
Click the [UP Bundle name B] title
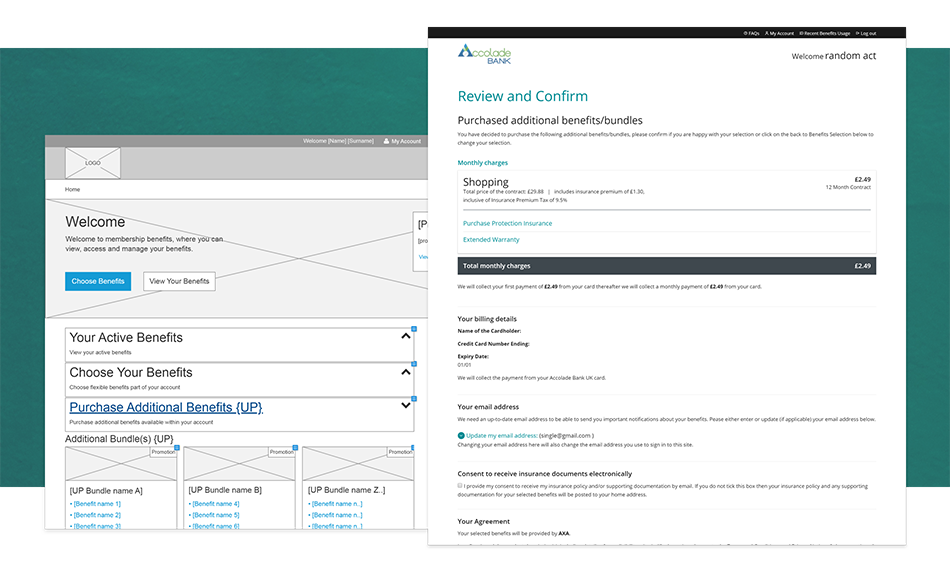point(225,490)
